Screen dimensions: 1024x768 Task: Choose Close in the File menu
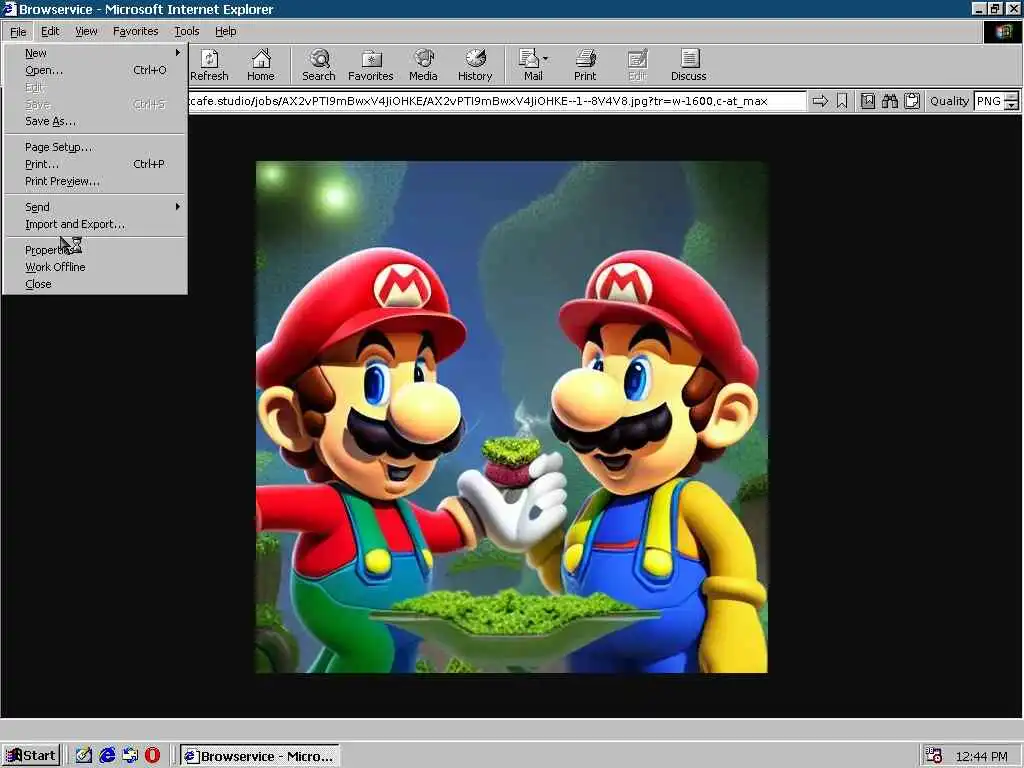[95, 284]
